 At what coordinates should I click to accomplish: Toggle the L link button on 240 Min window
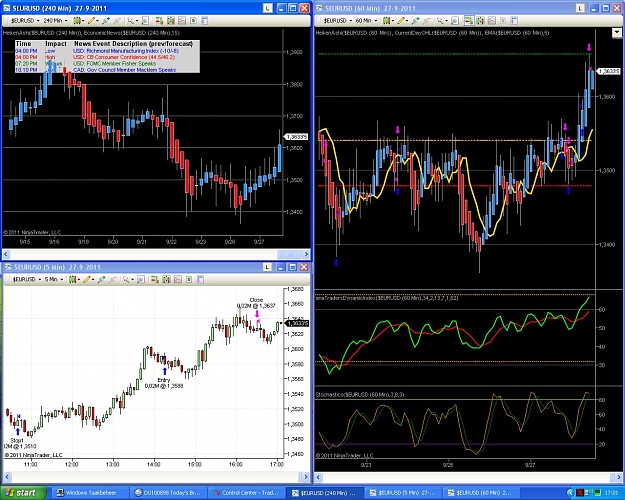click(267, 8)
